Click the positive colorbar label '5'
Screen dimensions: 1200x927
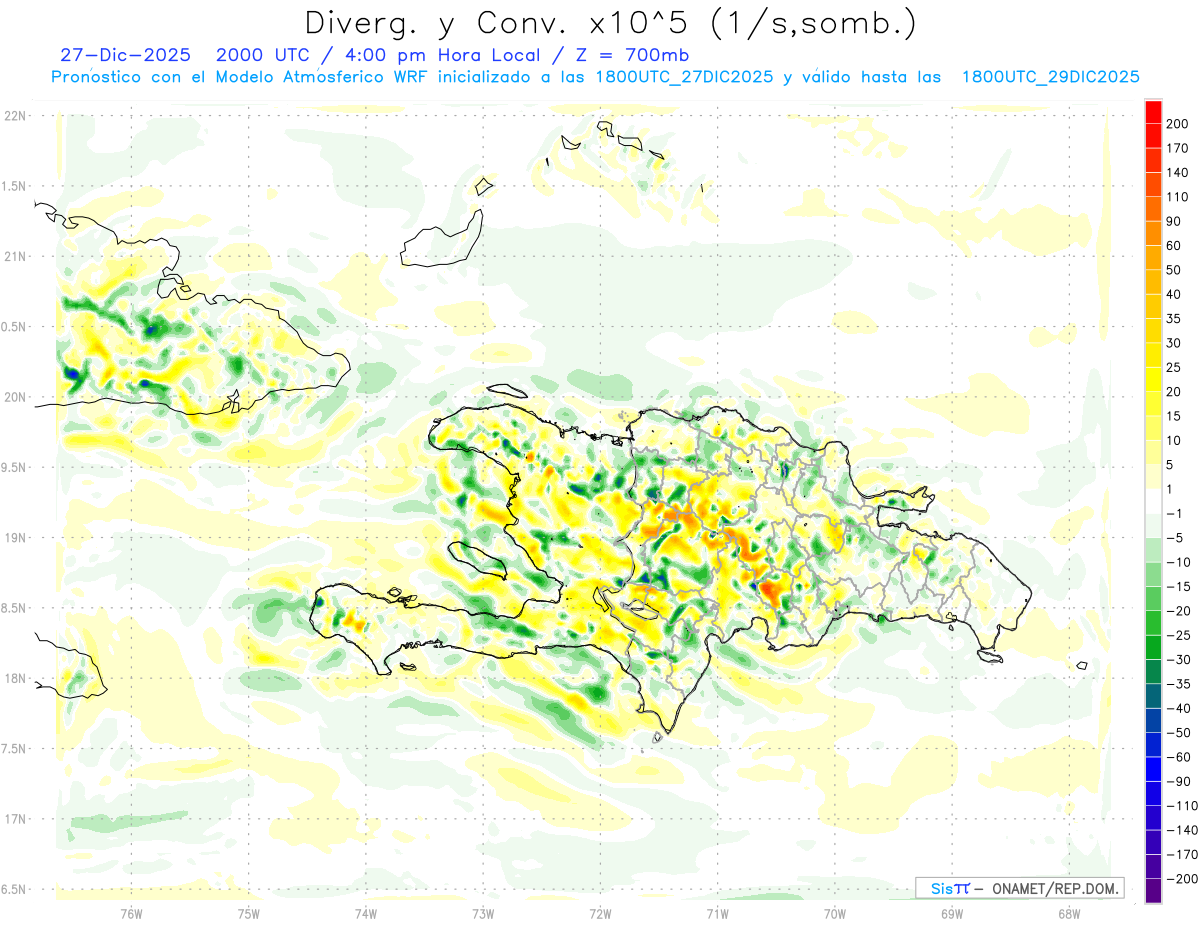click(1172, 465)
